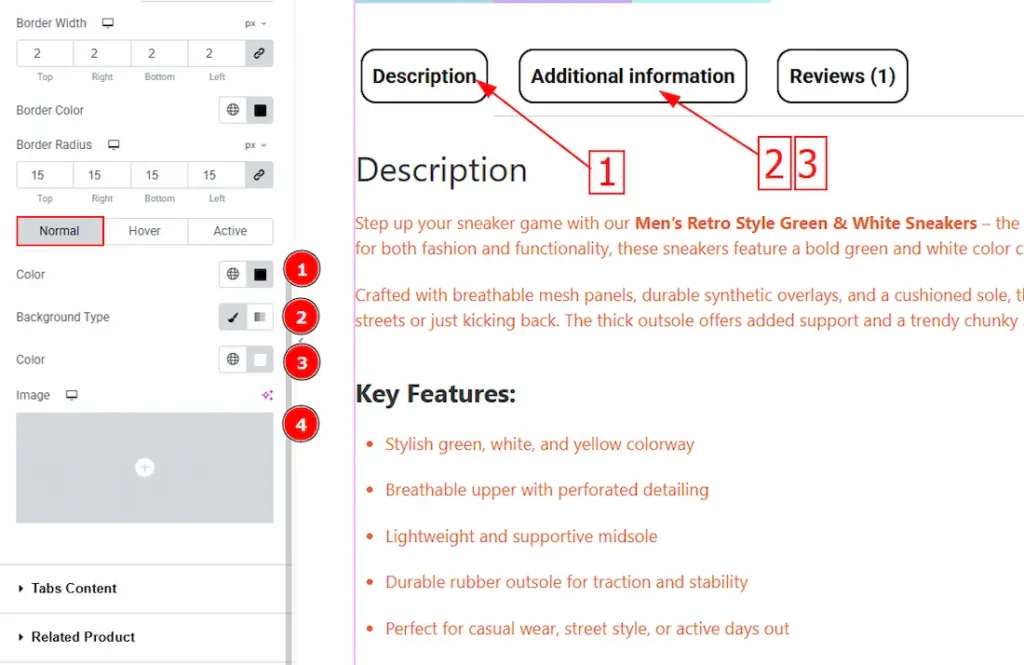
Task: Click the Reviews (1) tab button
Action: point(842,76)
